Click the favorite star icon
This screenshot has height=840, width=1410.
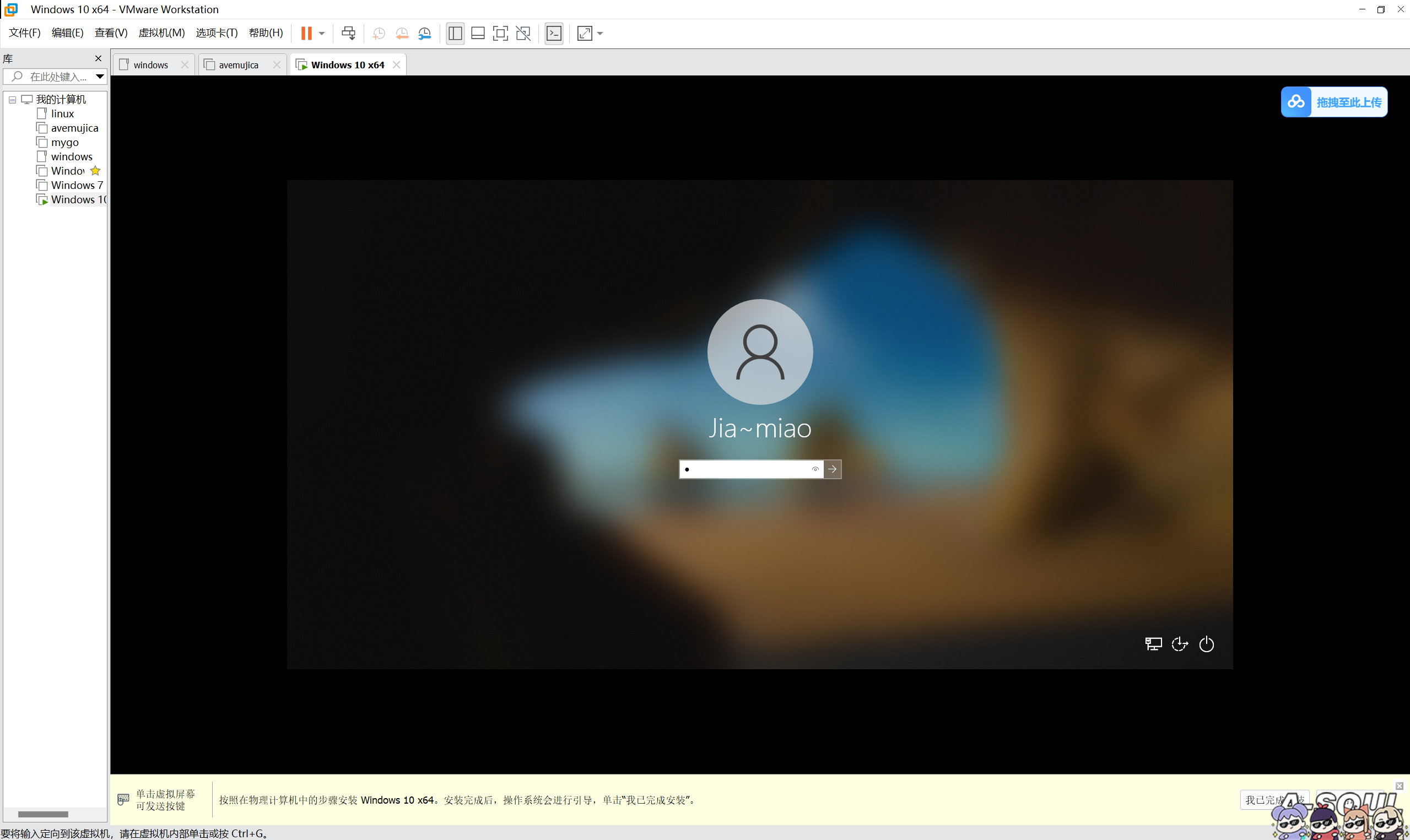(x=95, y=170)
